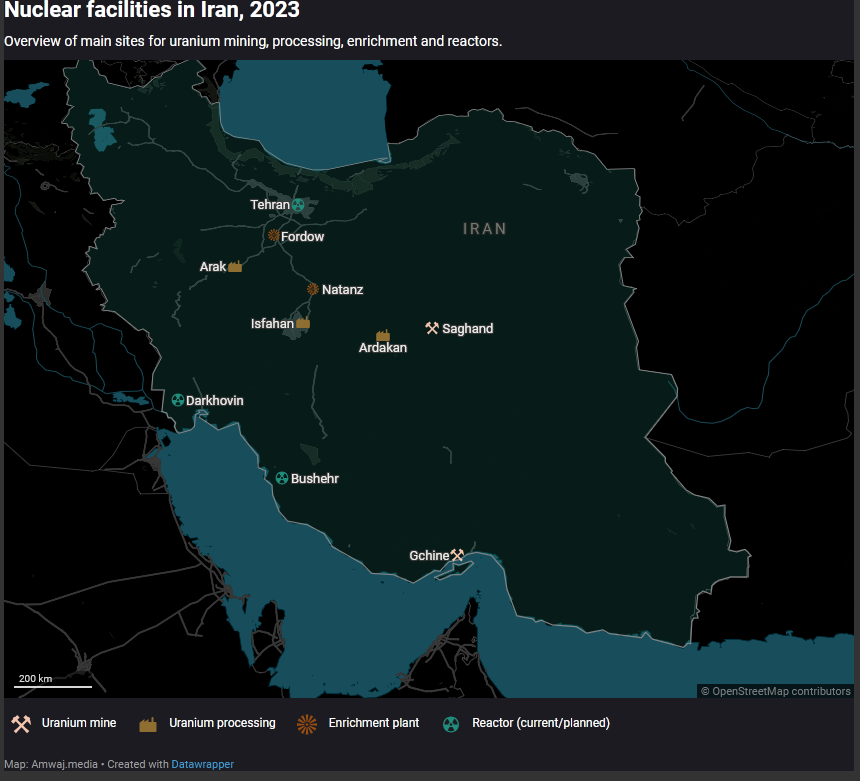Image resolution: width=860 pixels, height=781 pixels.
Task: Select the Ardakan processing facility icon
Action: [x=382, y=335]
